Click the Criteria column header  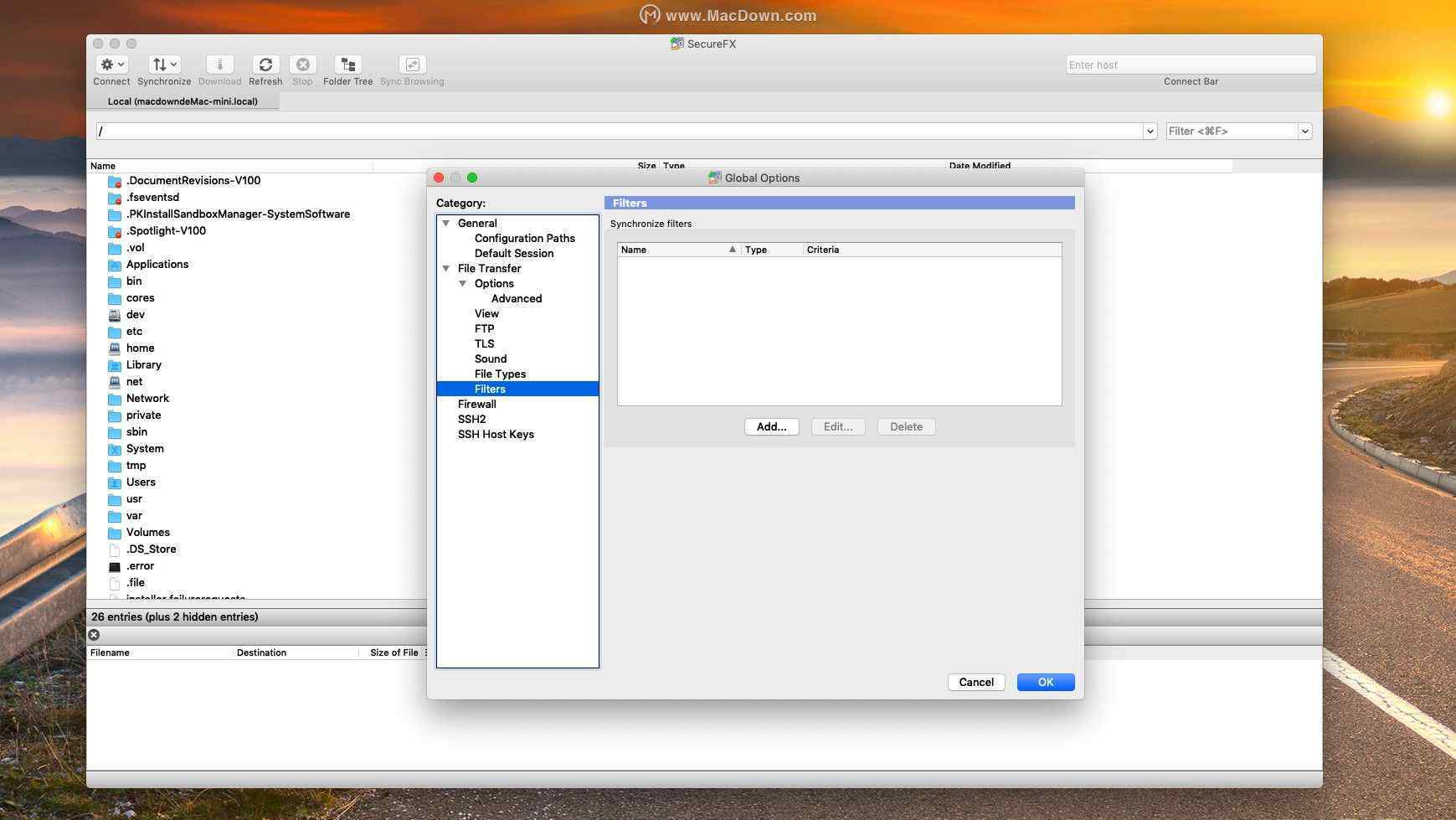(x=932, y=249)
